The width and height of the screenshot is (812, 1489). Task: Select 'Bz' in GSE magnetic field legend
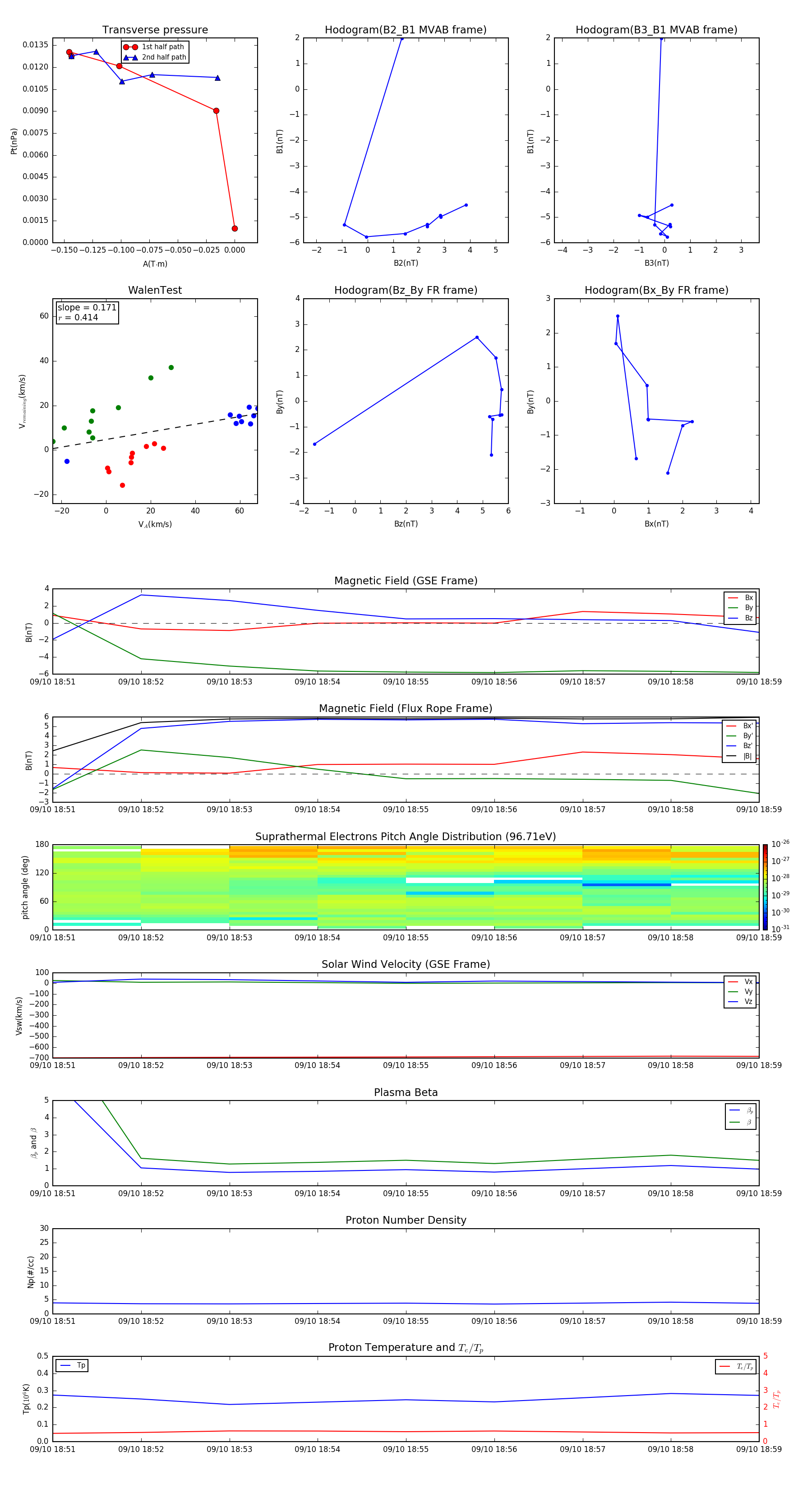(x=740, y=618)
